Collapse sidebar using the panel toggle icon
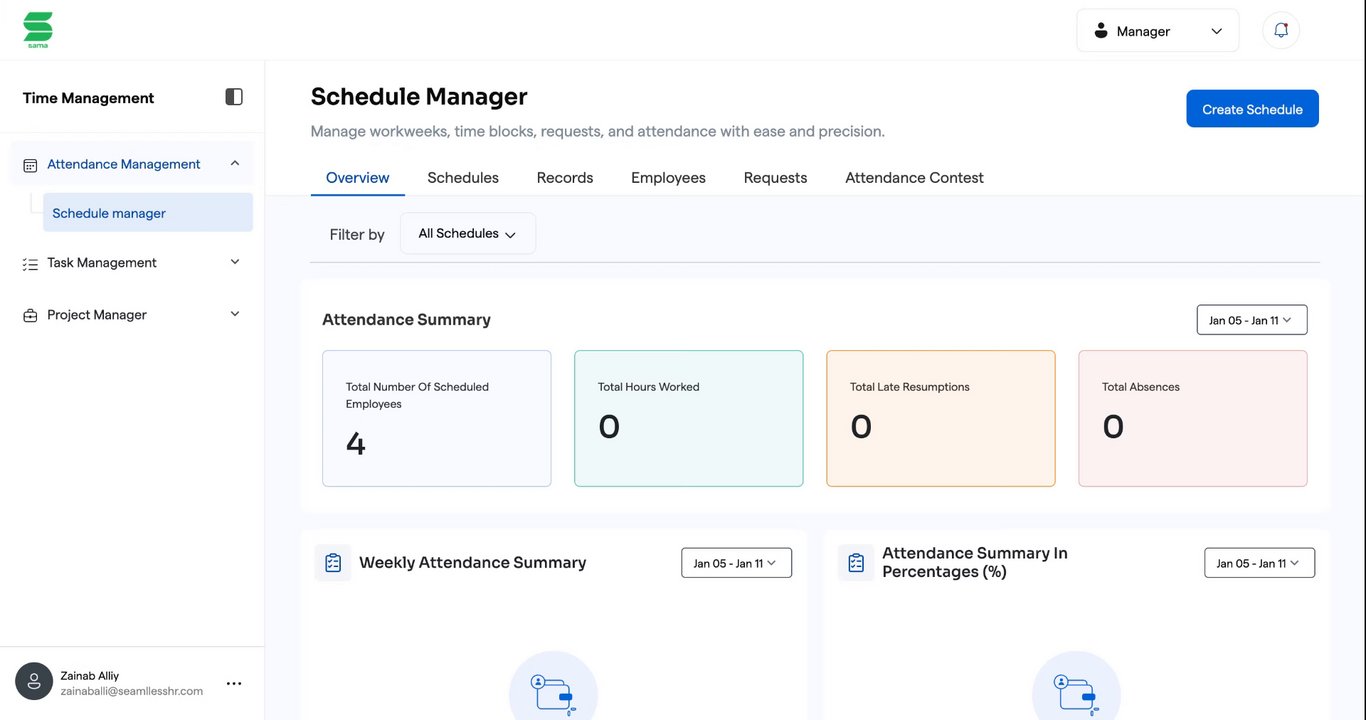This screenshot has width=1366, height=720. 234,97
